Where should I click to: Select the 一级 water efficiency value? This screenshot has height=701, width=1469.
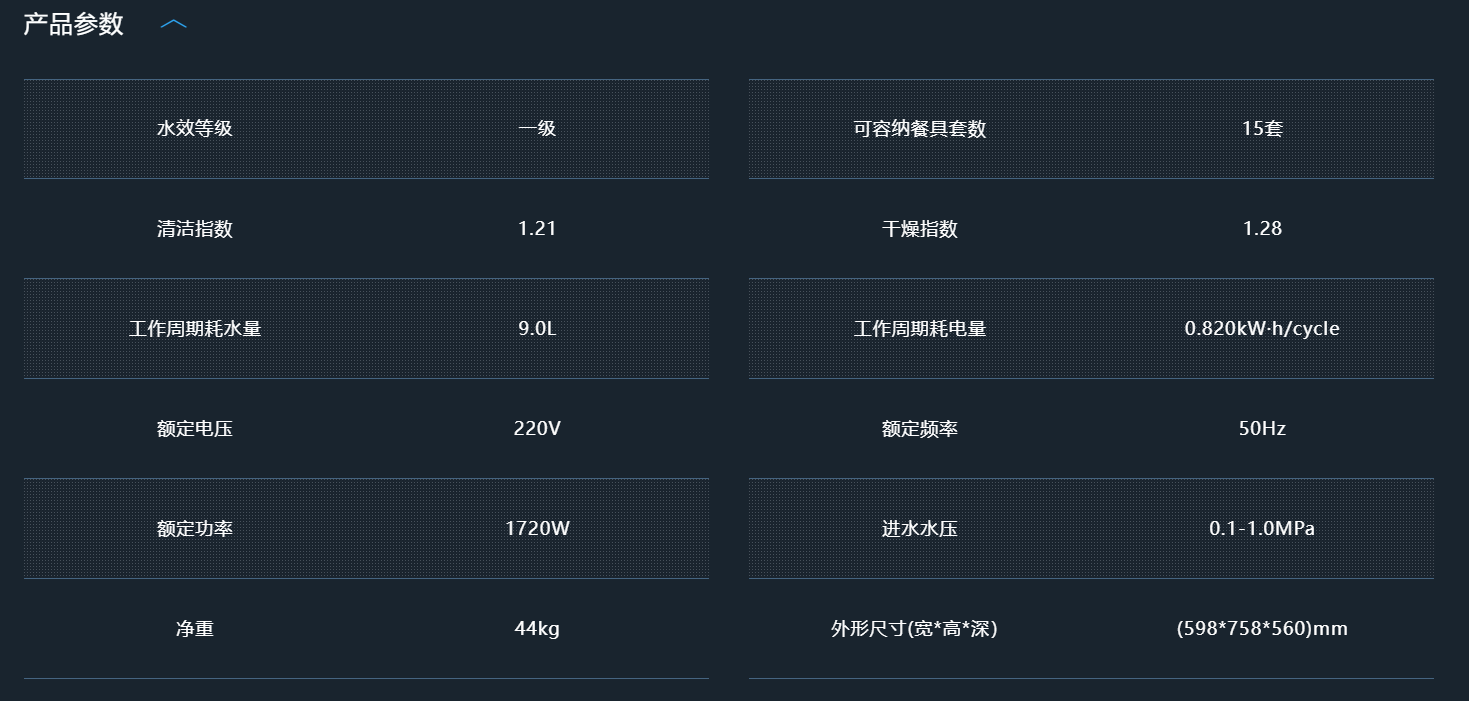point(537,129)
